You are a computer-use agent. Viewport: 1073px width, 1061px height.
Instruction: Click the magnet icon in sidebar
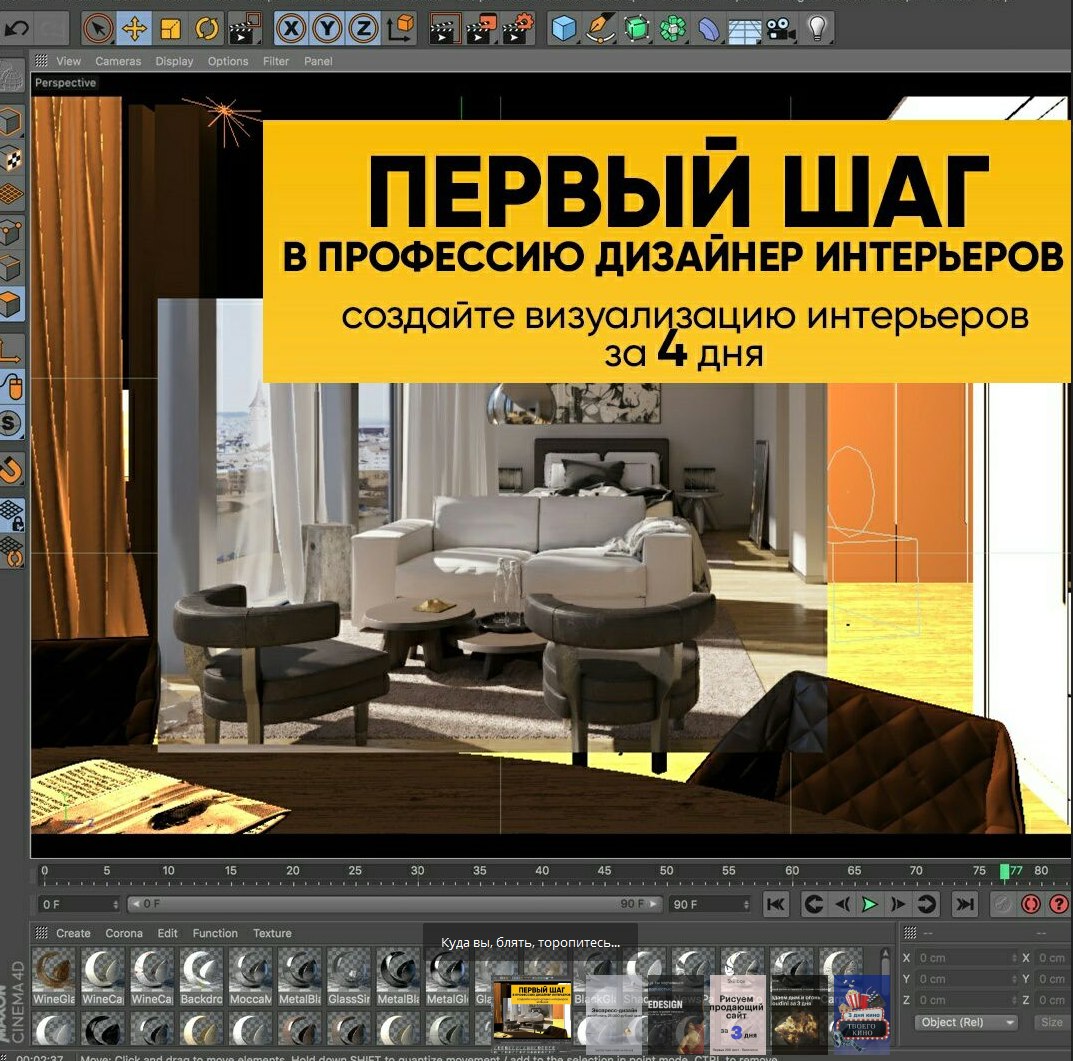[12, 470]
